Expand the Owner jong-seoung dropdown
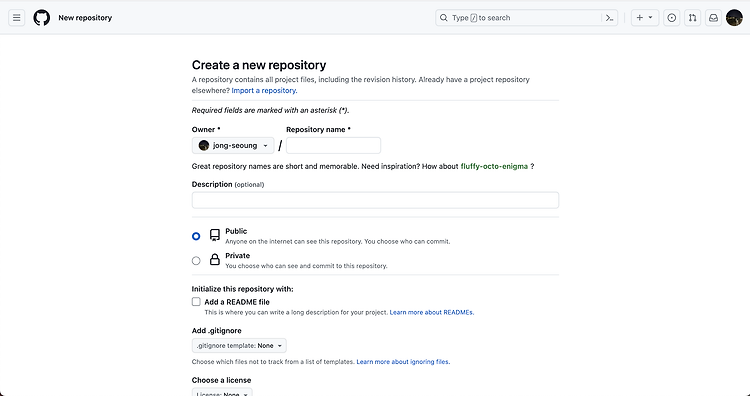Image resolution: width=750 pixels, height=396 pixels. 233,145
